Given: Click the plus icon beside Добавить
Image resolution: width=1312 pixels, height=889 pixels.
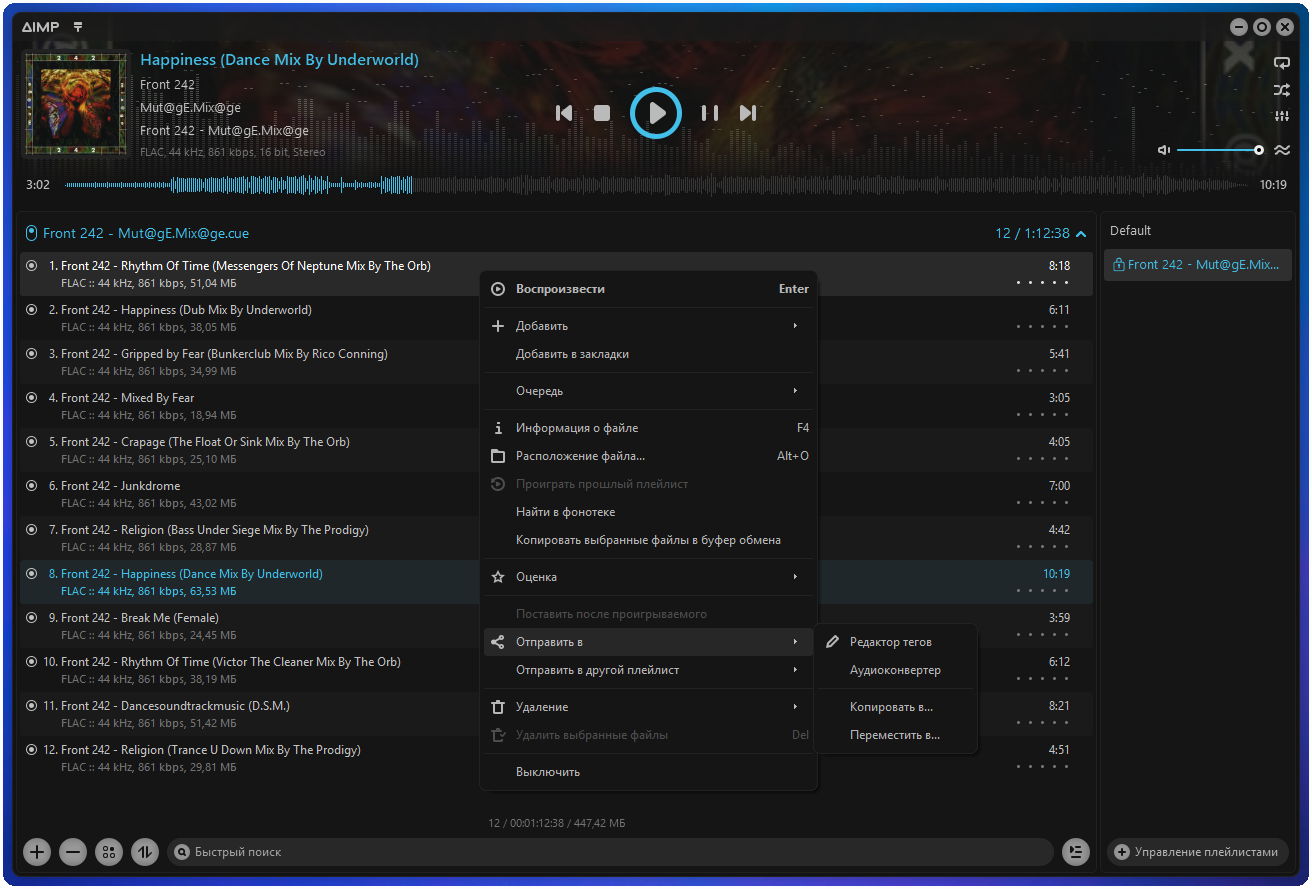Looking at the screenshot, I should pyautogui.click(x=498, y=326).
